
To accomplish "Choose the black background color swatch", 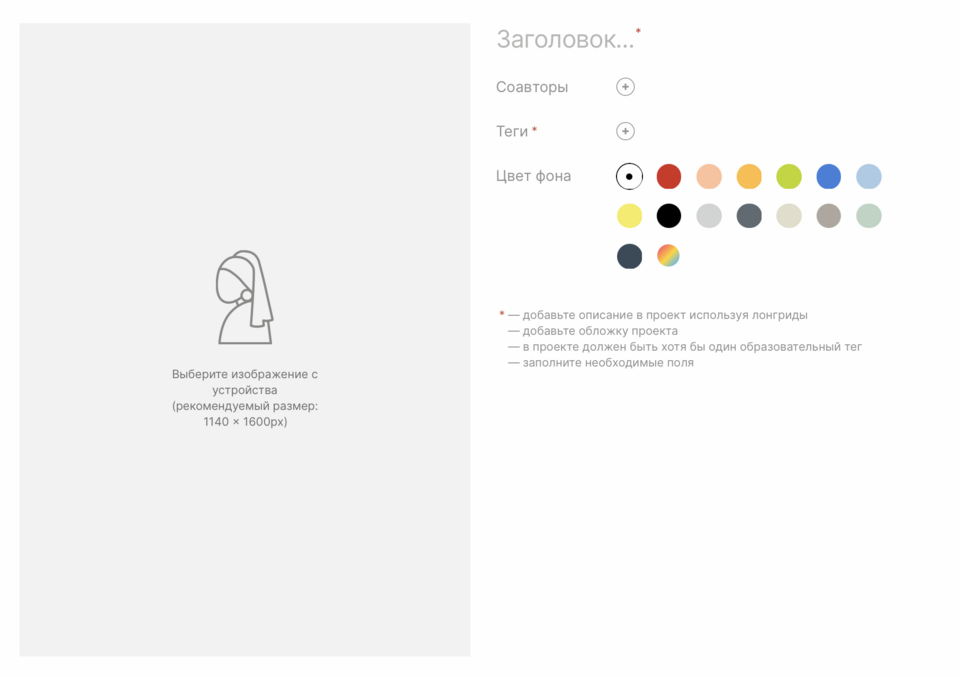I will [x=669, y=216].
